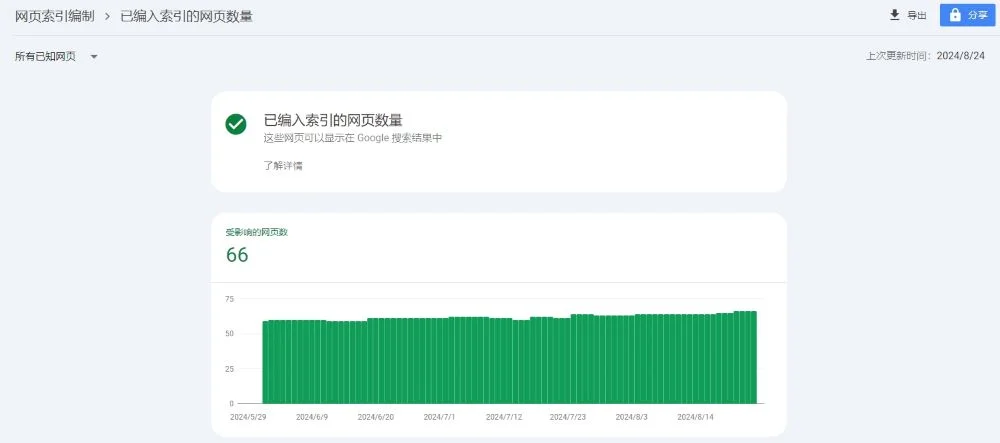Click the 2024/8/14 x-axis date label
1000x443 pixels.
[x=694, y=416]
